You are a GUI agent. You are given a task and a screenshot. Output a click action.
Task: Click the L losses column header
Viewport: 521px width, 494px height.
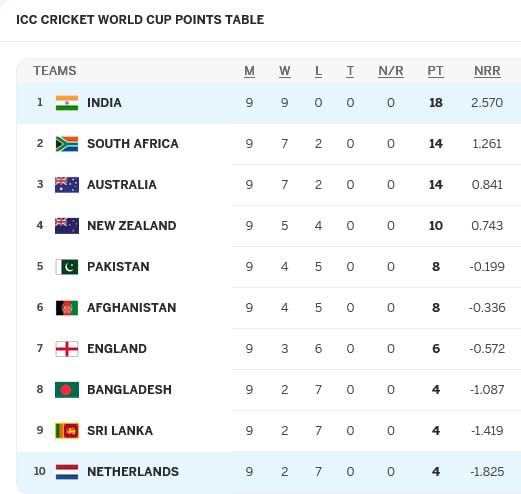point(318,71)
